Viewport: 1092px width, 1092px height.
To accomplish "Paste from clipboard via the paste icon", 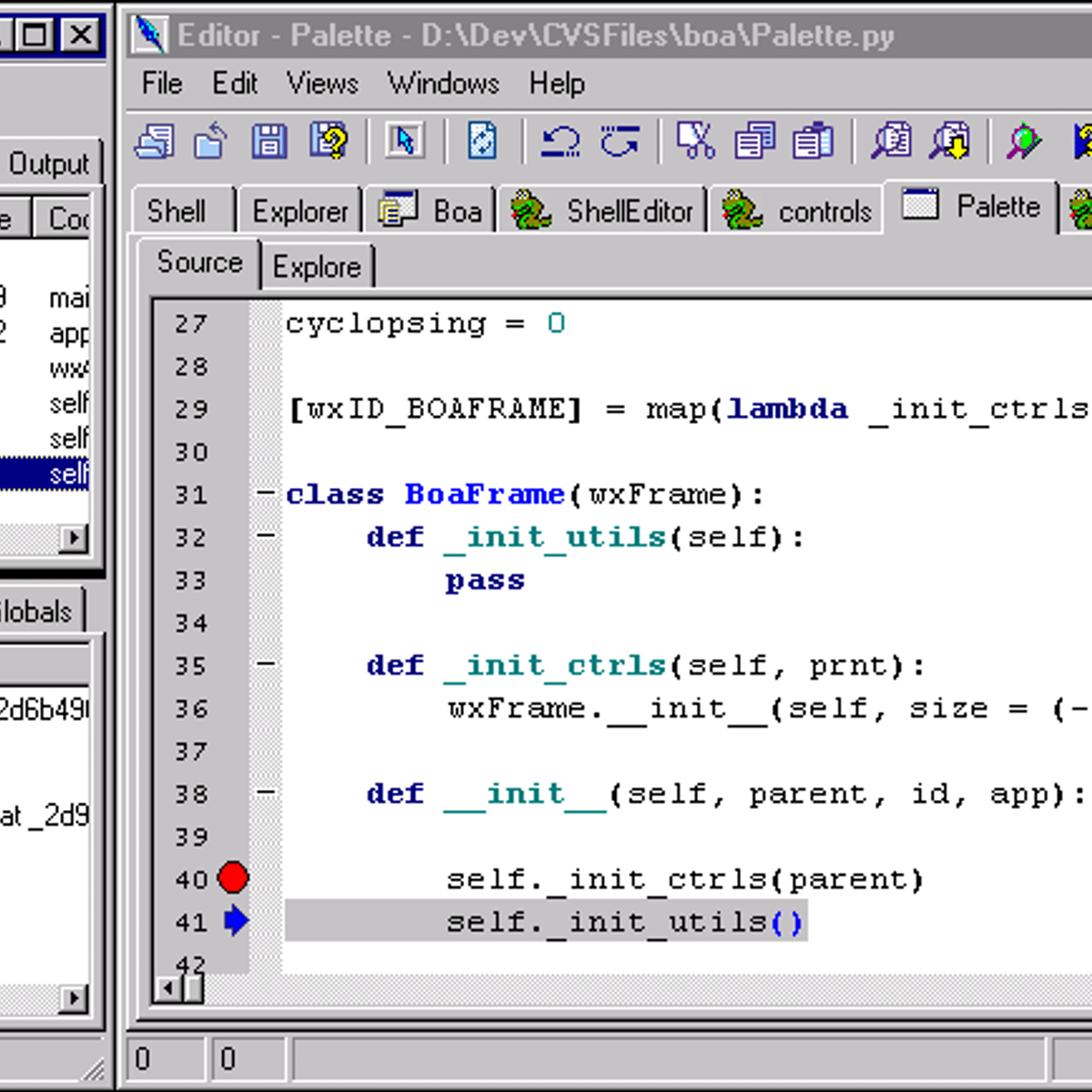I will tap(811, 141).
